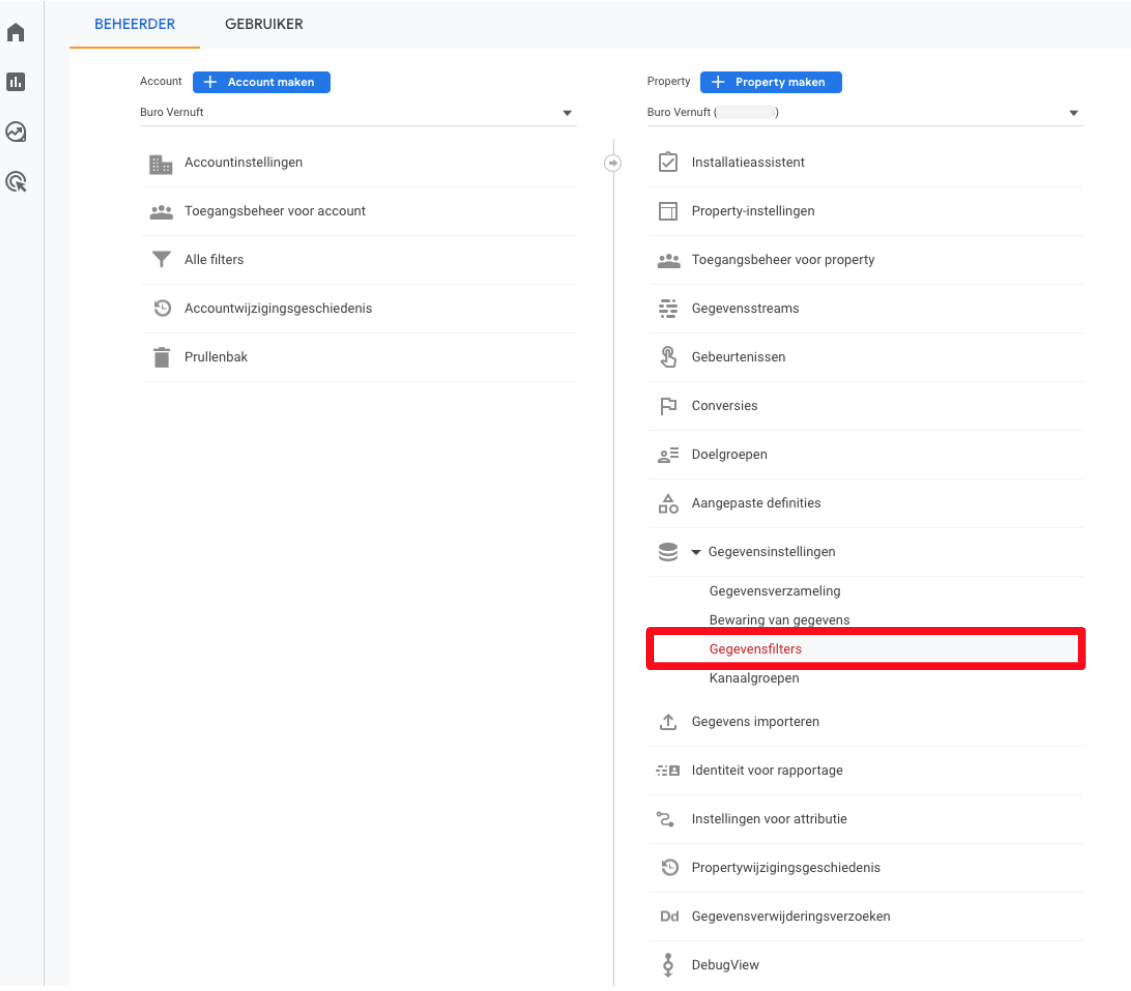Click the Property maken button
1131x991 pixels.
click(x=770, y=82)
